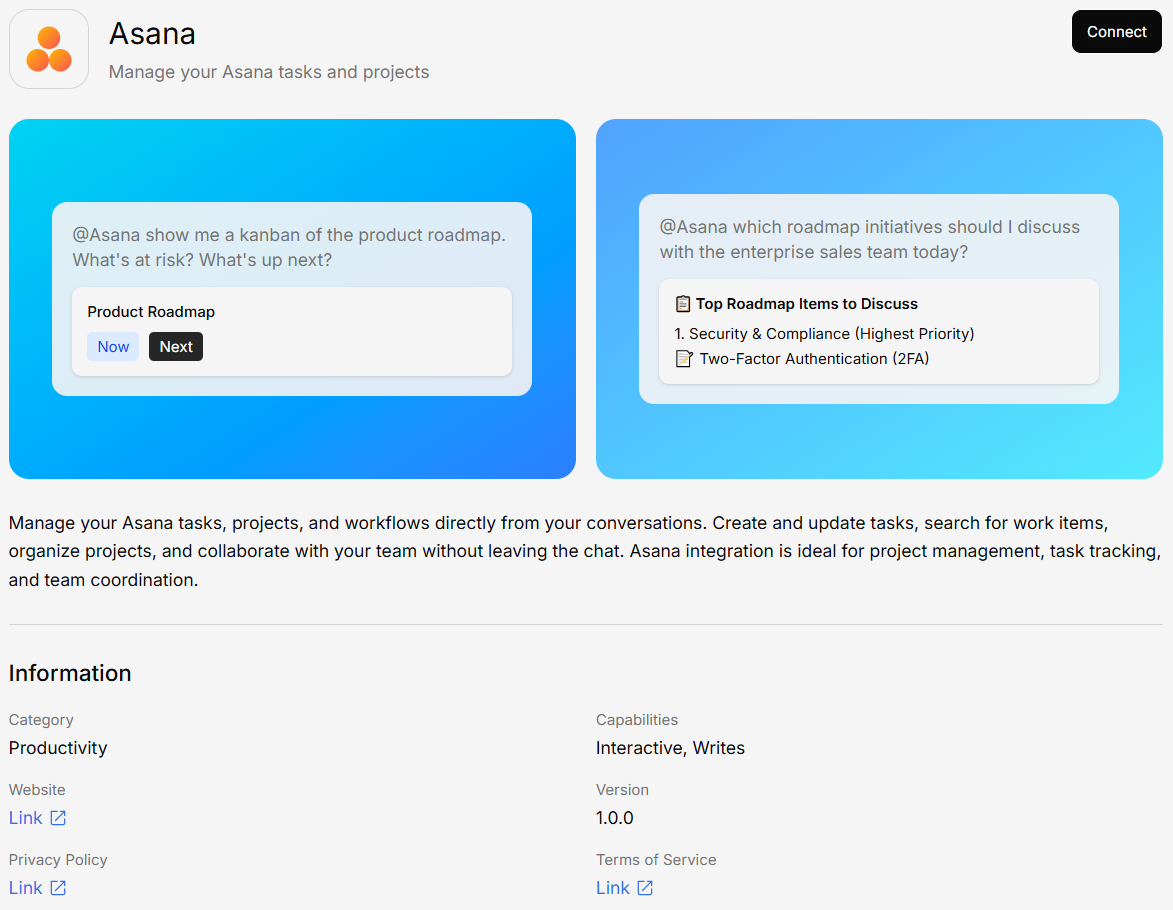Open the Website link
Screen dimensions: 1173x910
pos(26,818)
